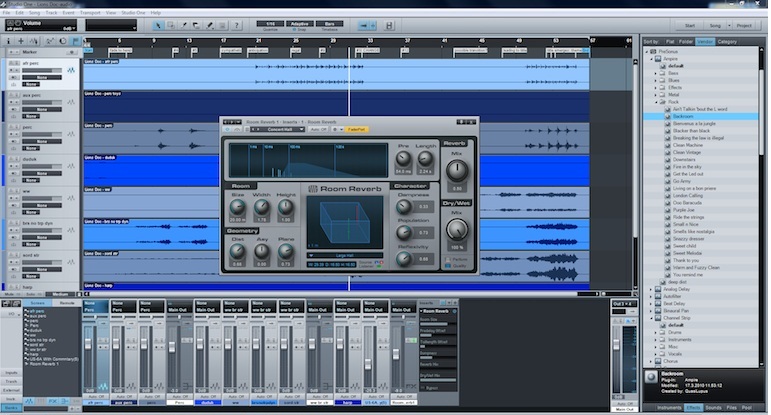This screenshot has width=771, height=415.
Task: Click the Remote tab in mixer panel
Action: 66,303
